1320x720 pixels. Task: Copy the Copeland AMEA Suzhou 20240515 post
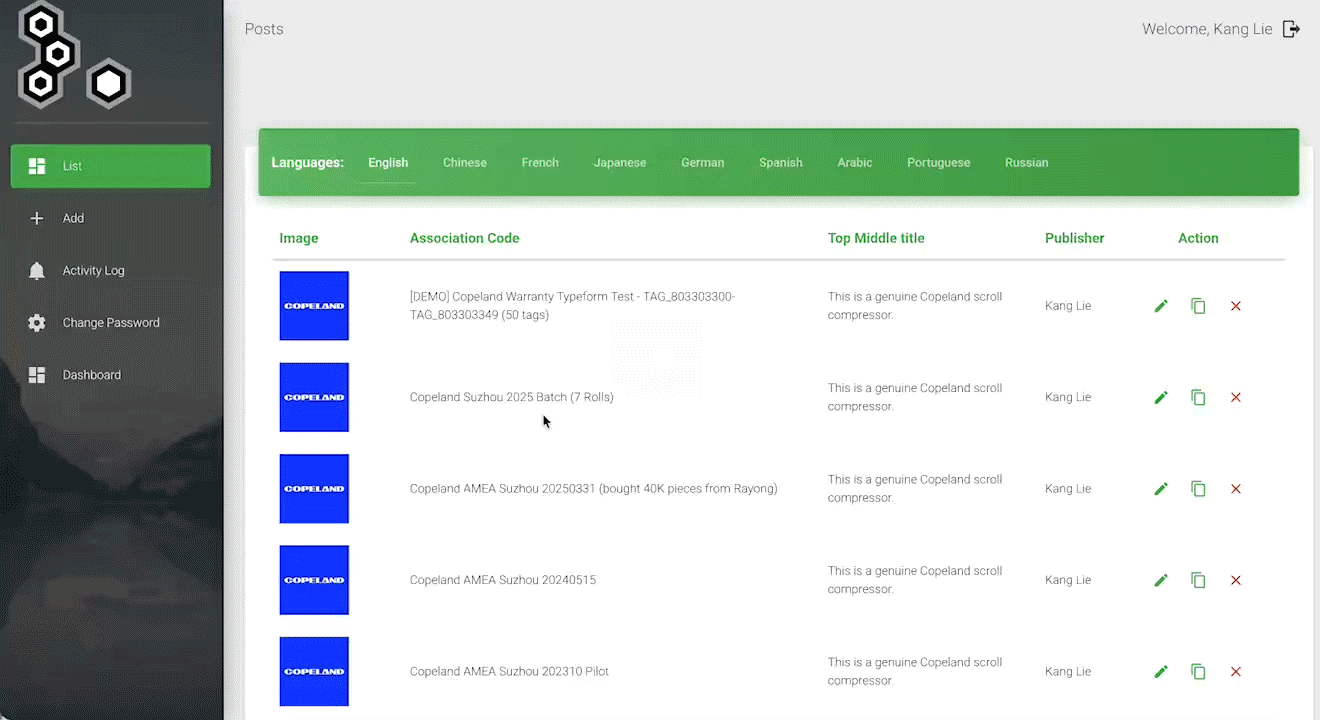coord(1198,580)
